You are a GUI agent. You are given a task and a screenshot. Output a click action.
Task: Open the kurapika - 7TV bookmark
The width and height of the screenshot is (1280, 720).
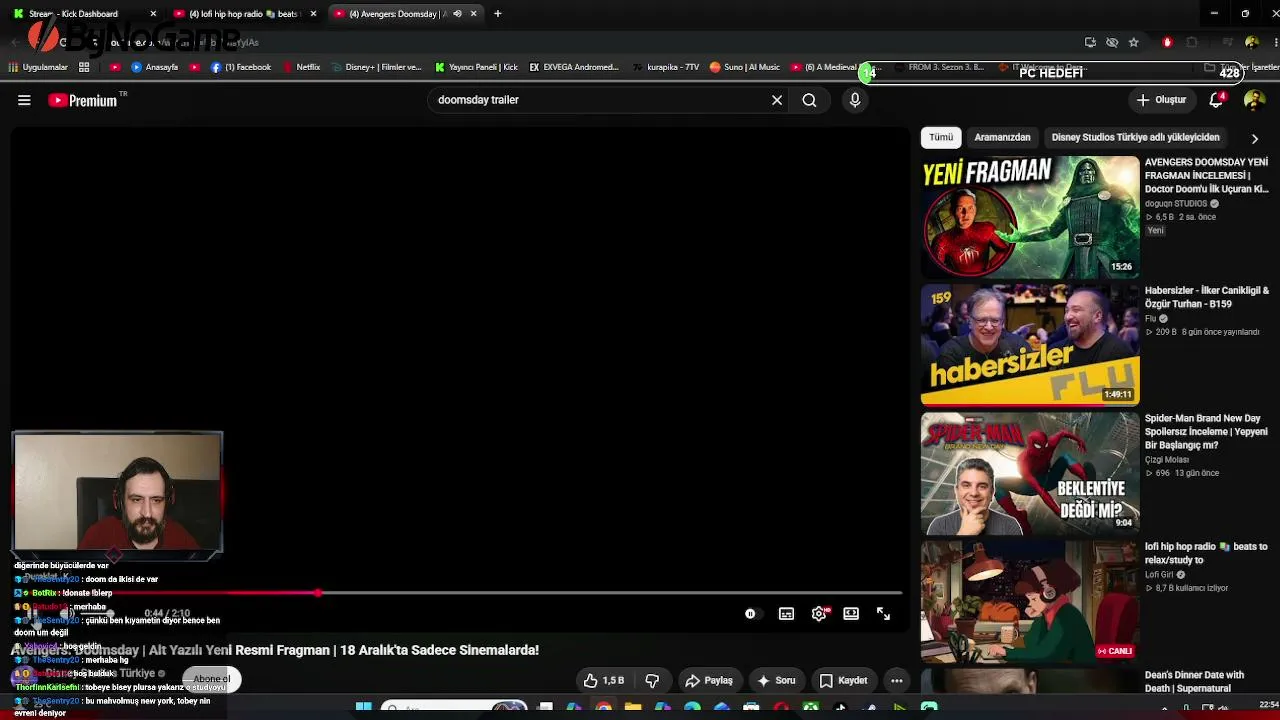pyautogui.click(x=667, y=68)
